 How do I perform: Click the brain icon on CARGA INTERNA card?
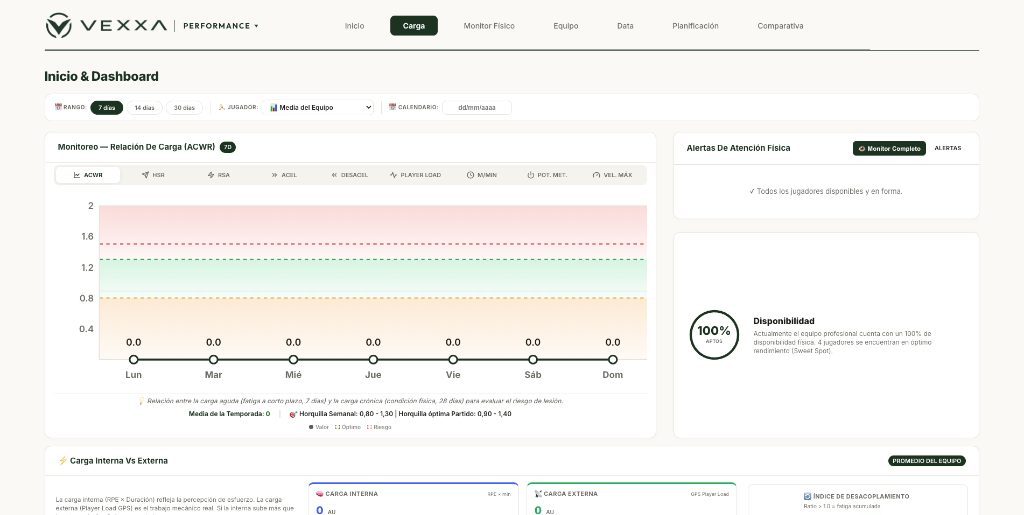(x=320, y=494)
